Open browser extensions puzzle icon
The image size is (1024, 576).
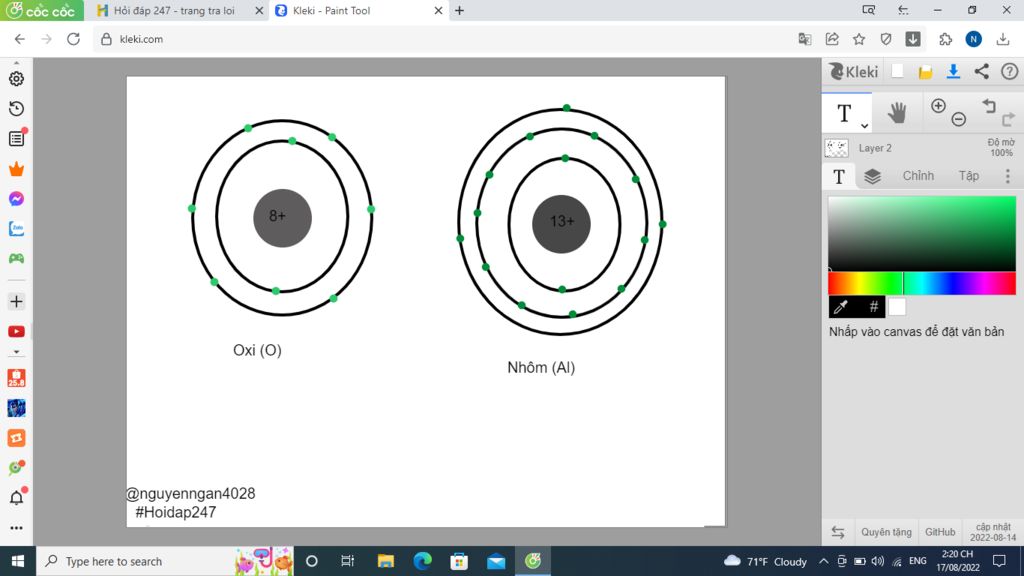[945, 39]
